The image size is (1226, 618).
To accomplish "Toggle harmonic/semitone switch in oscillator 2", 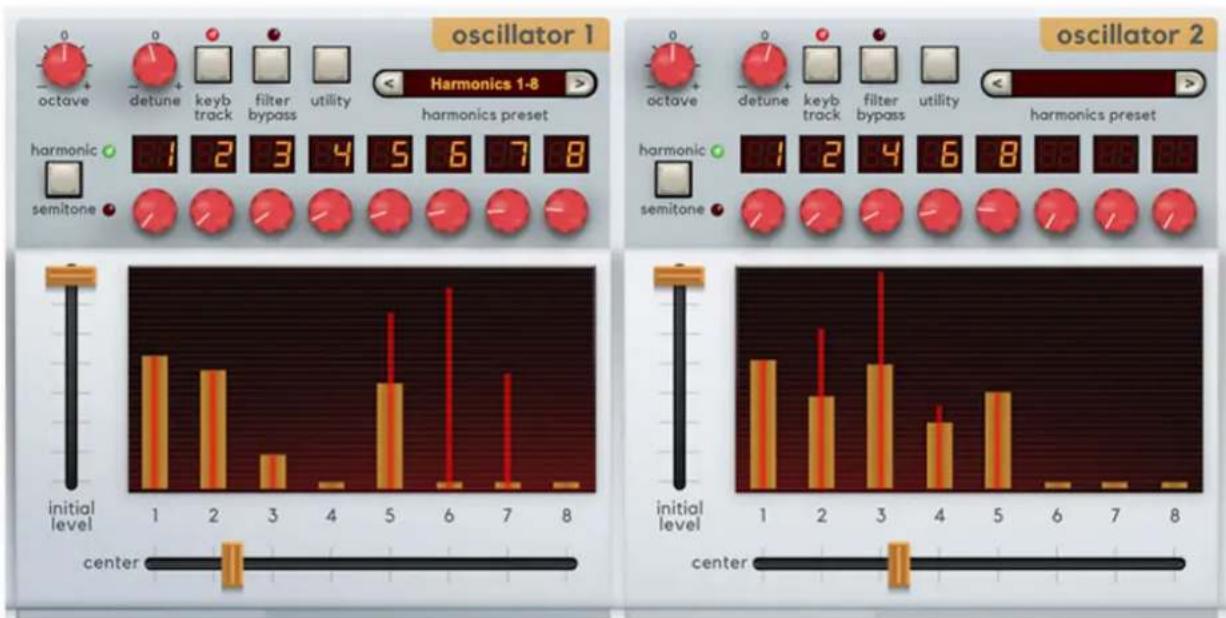I will click(x=673, y=180).
